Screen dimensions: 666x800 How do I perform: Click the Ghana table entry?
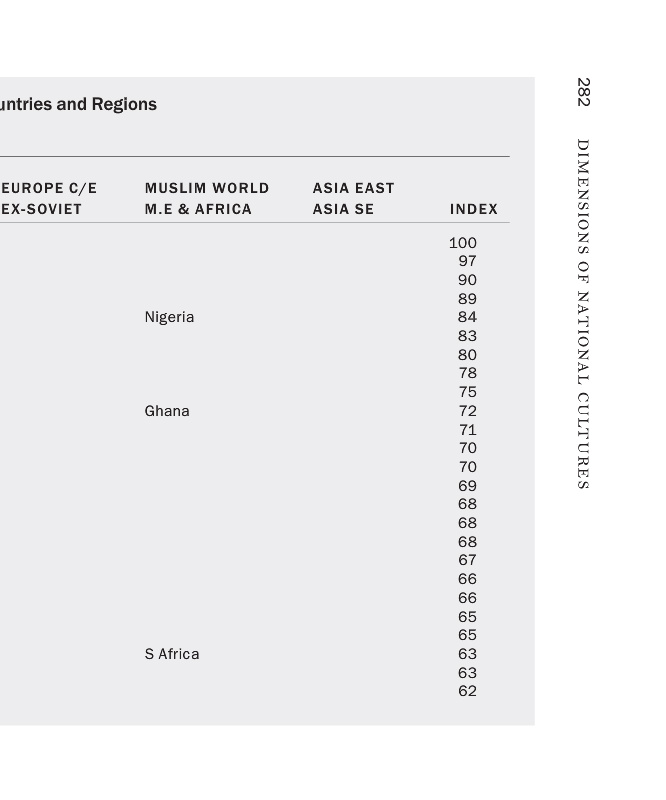coord(167,411)
